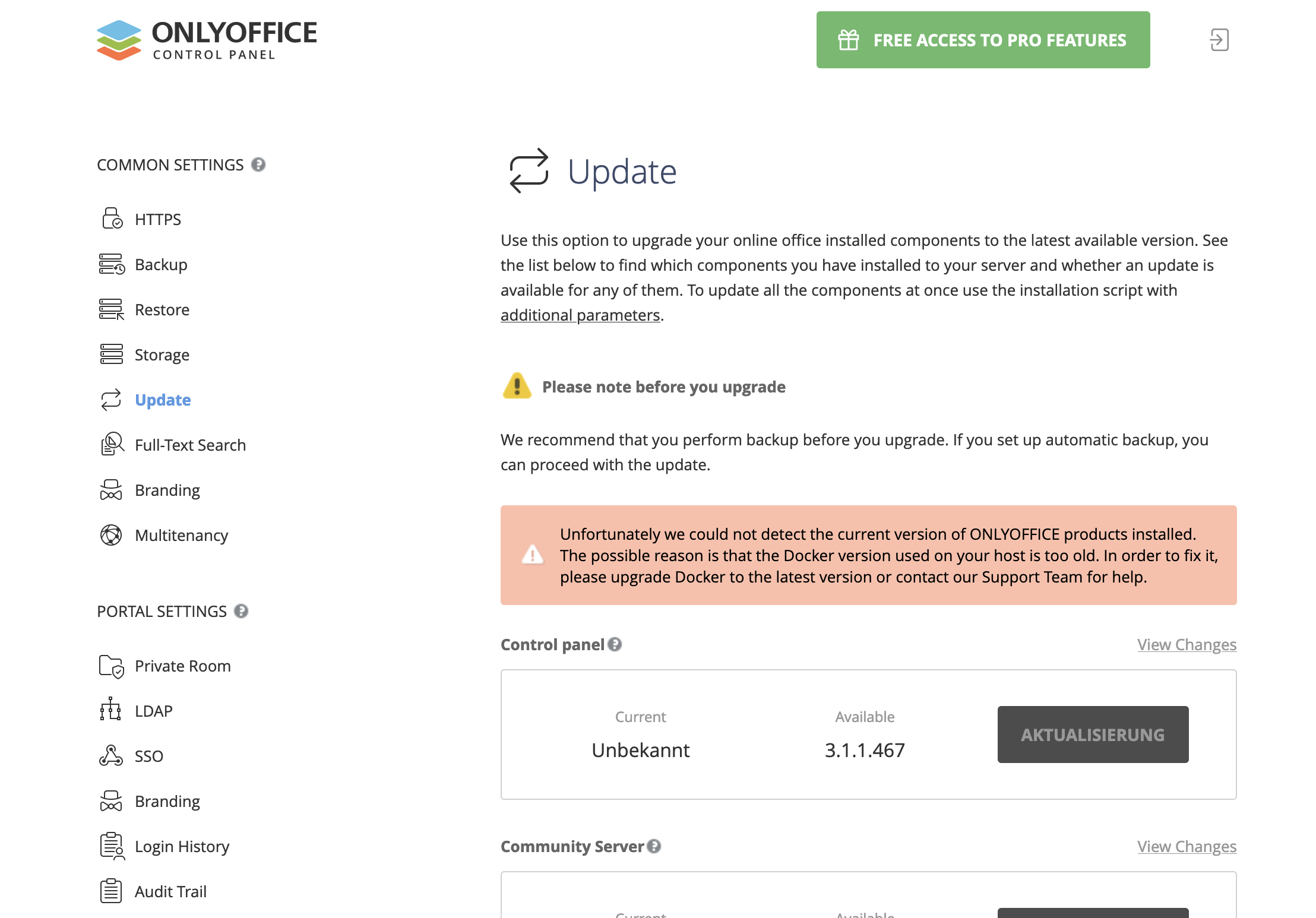Click the Multitenancy globe icon

click(x=111, y=535)
